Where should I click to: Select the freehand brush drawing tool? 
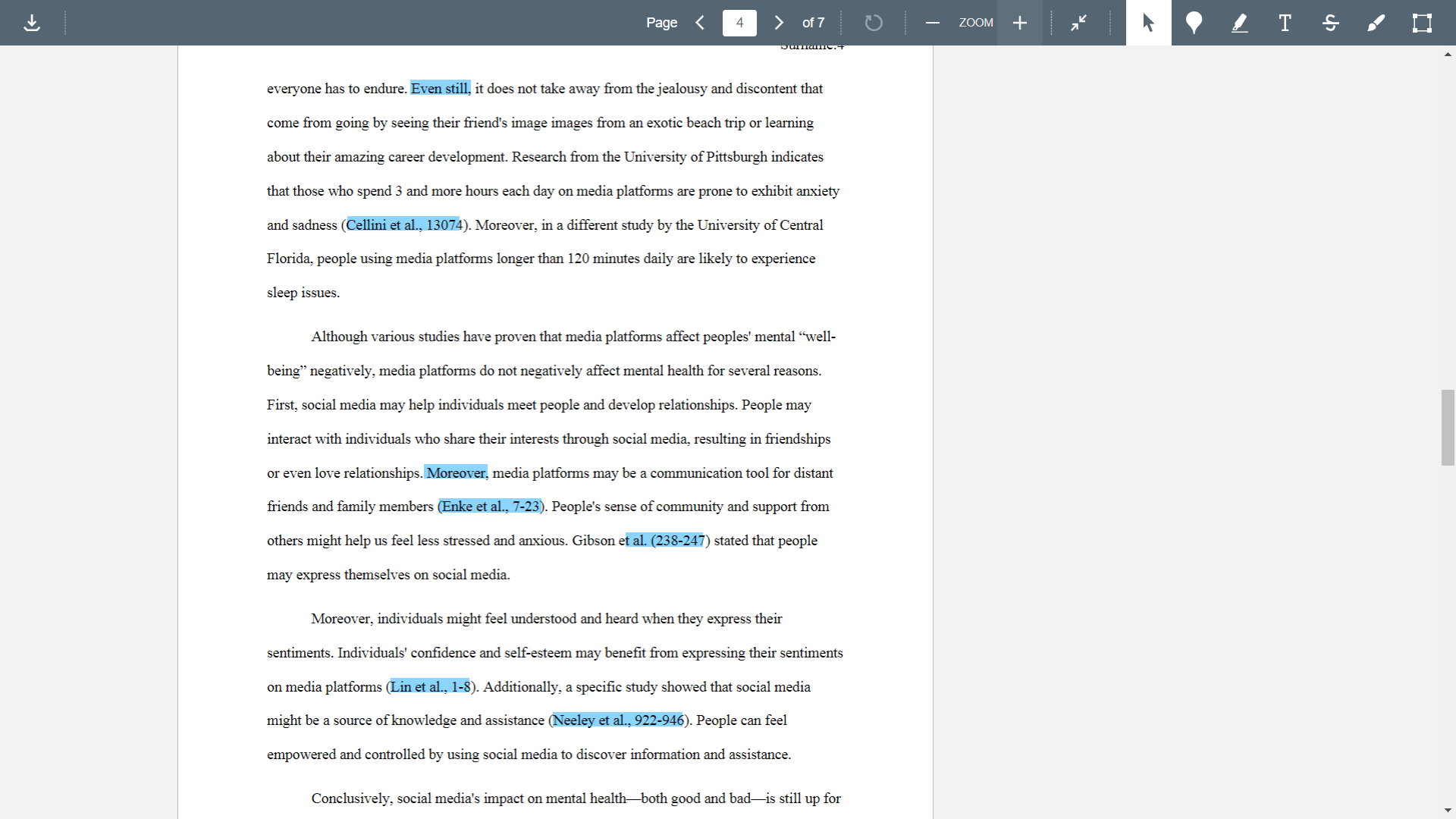pos(1376,23)
